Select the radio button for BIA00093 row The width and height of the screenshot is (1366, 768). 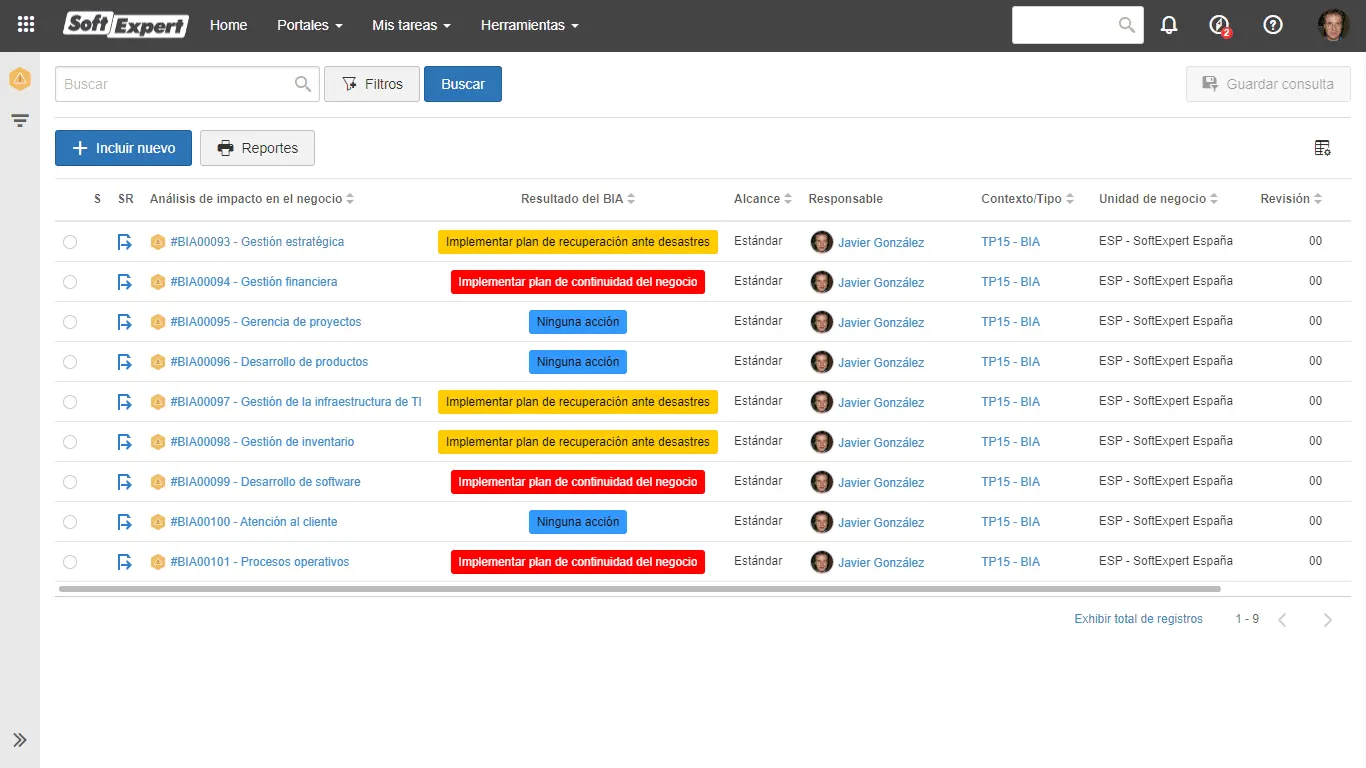70,242
